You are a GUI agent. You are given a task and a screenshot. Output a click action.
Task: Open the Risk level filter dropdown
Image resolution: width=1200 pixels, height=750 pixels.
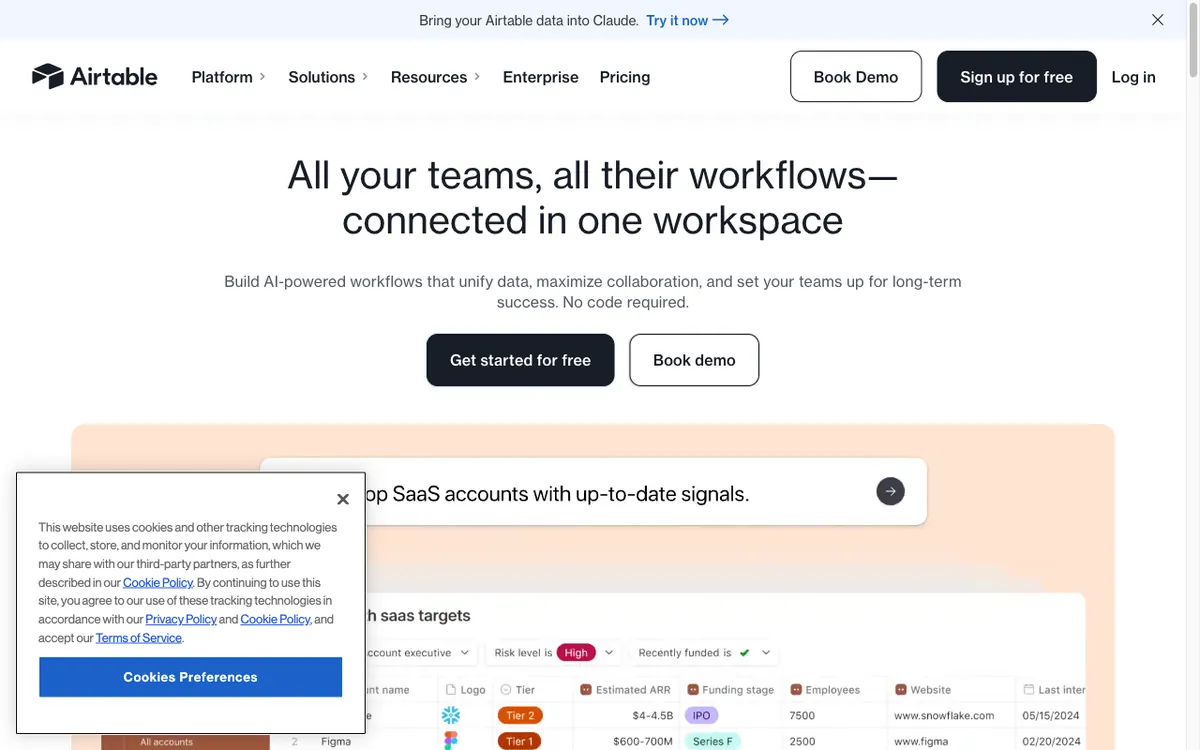554,653
